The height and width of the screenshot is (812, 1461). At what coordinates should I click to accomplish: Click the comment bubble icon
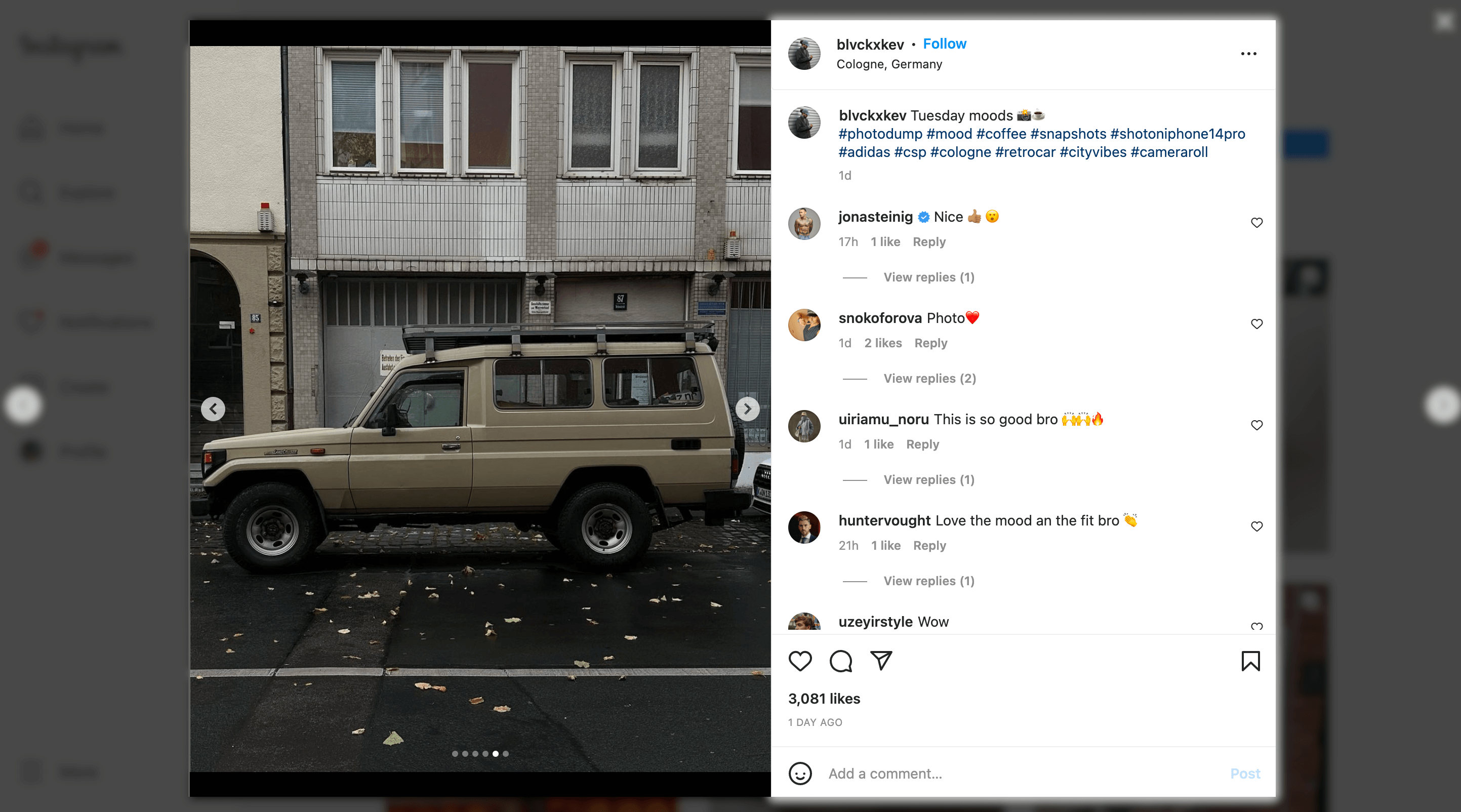(840, 660)
